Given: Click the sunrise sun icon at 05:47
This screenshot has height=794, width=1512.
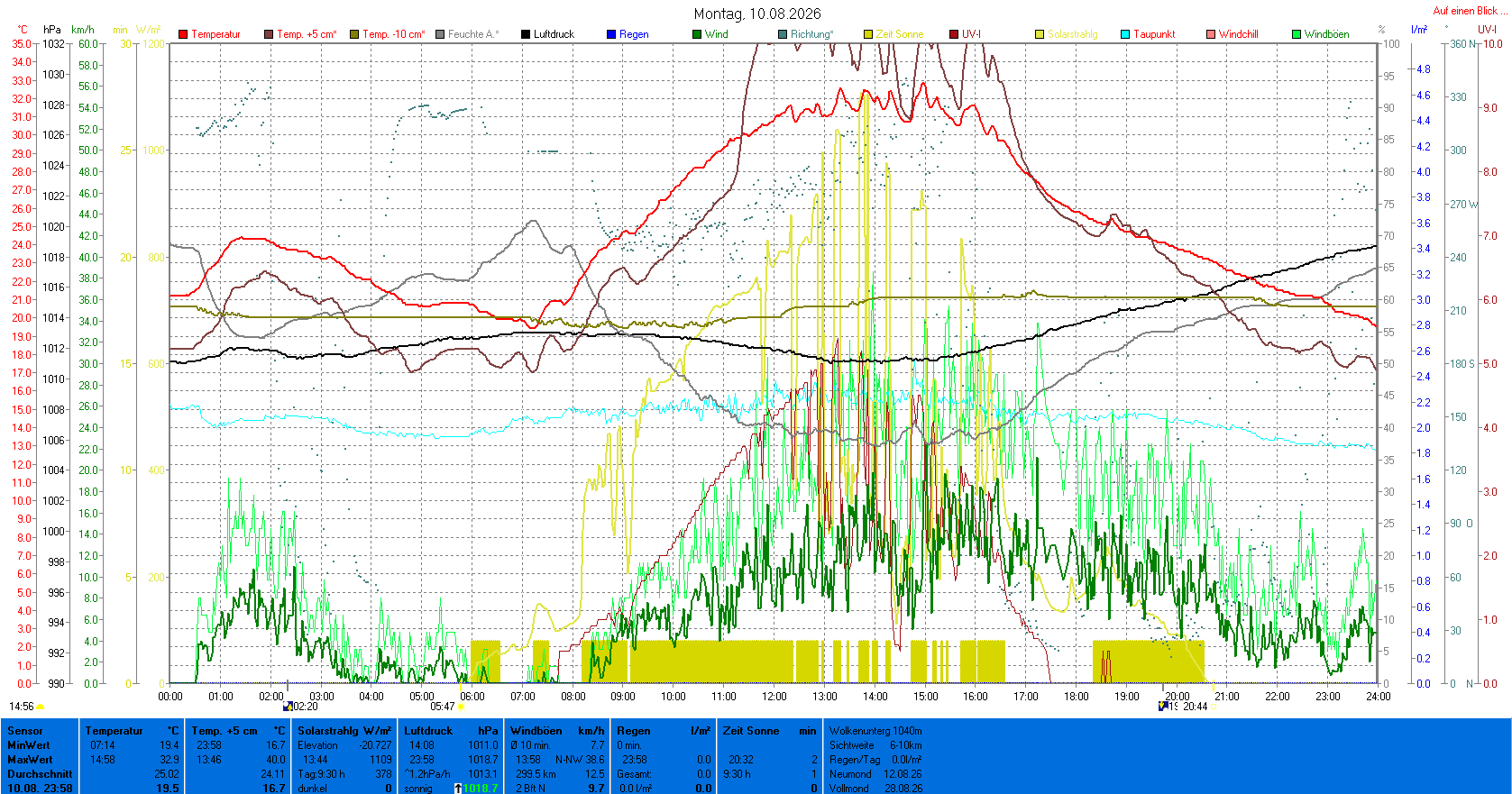Looking at the screenshot, I should (461, 707).
